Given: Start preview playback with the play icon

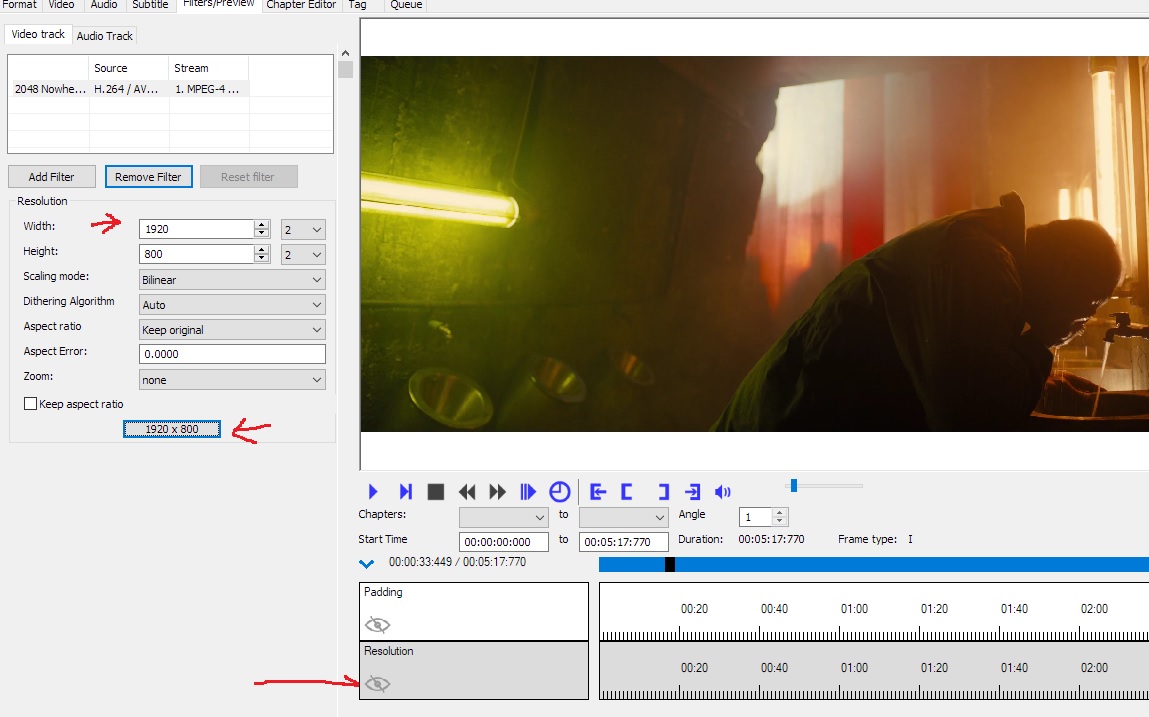Looking at the screenshot, I should (373, 491).
